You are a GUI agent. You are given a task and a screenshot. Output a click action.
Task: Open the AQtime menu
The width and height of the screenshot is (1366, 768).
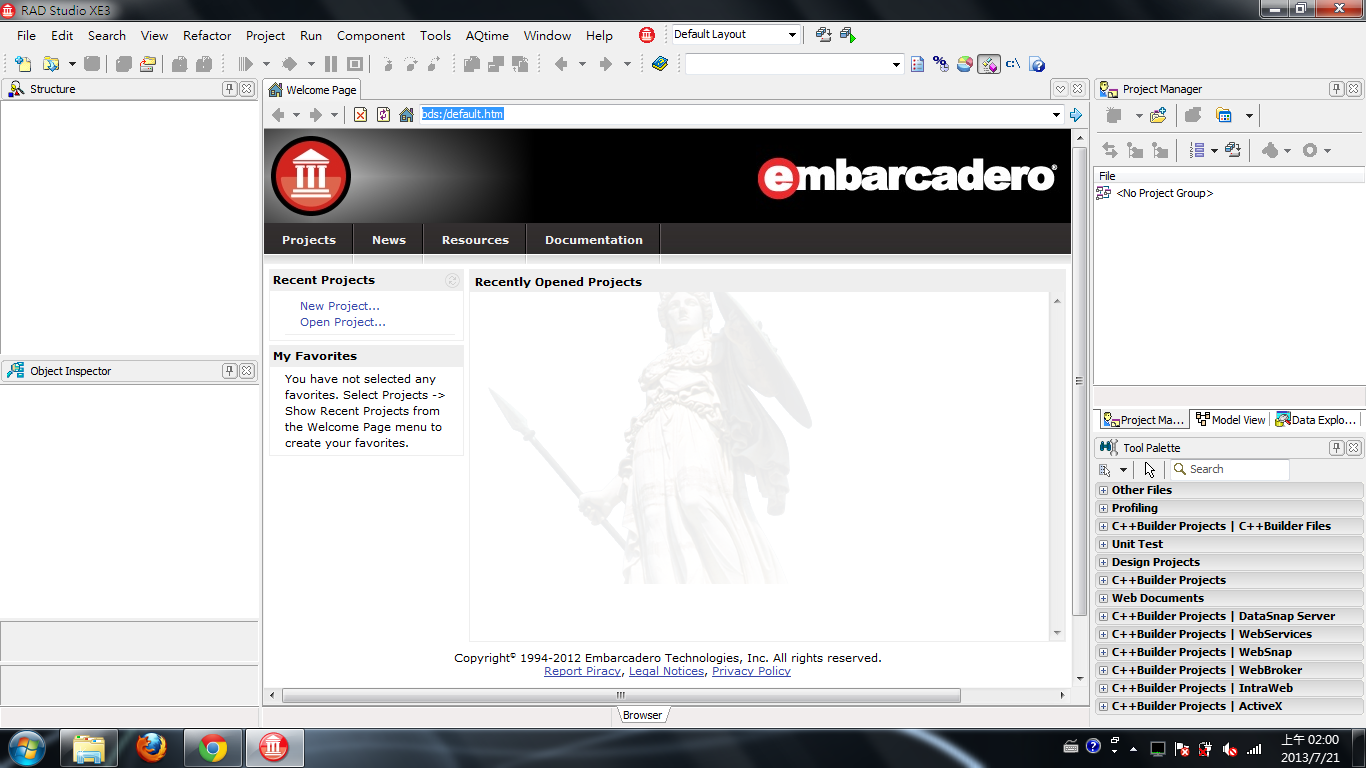(487, 35)
